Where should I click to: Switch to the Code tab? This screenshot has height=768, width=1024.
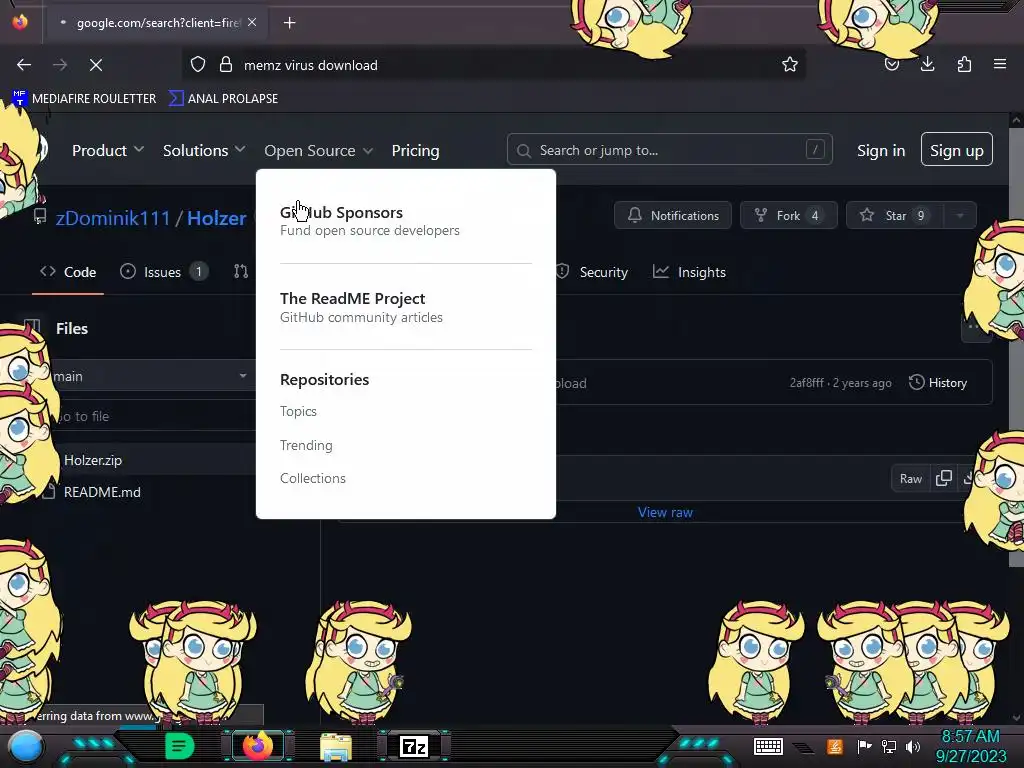(x=68, y=272)
